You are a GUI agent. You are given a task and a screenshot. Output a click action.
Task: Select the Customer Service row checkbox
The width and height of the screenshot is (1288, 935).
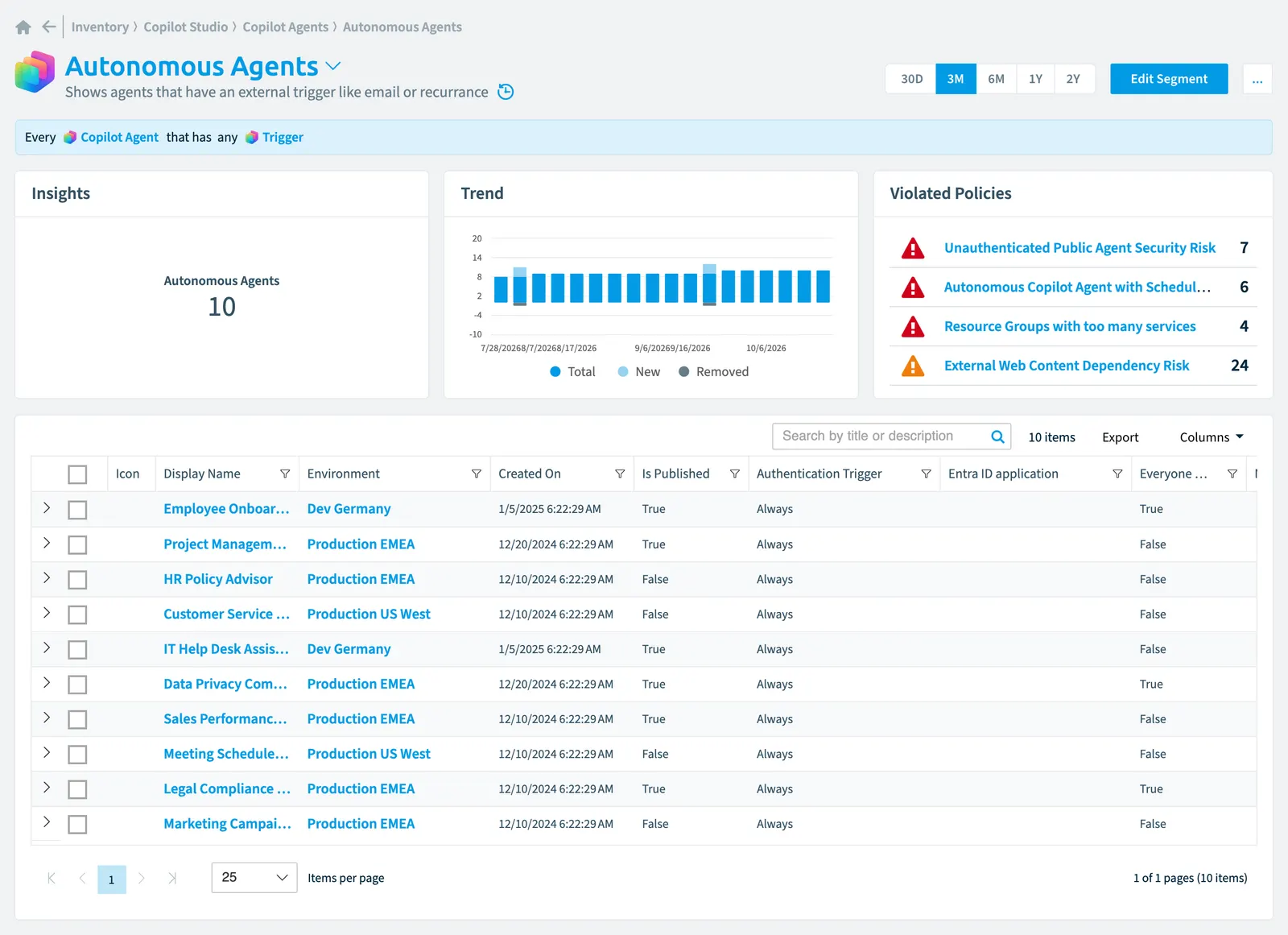point(77,614)
